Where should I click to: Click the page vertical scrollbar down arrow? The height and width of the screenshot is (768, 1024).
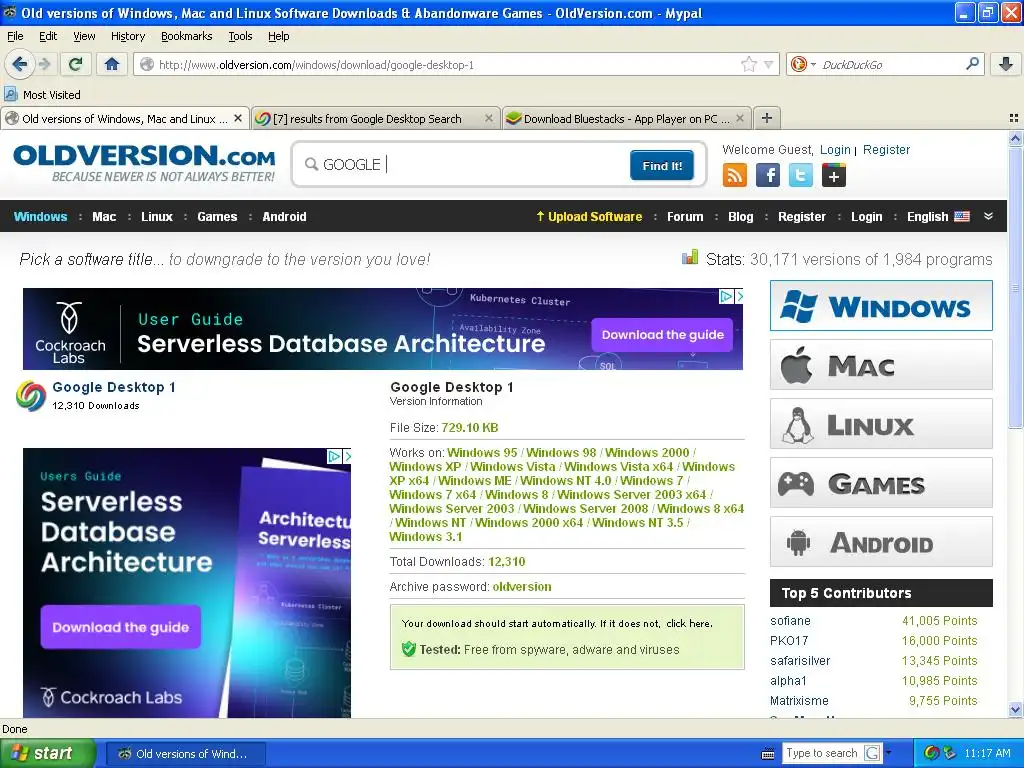pos(1015,709)
